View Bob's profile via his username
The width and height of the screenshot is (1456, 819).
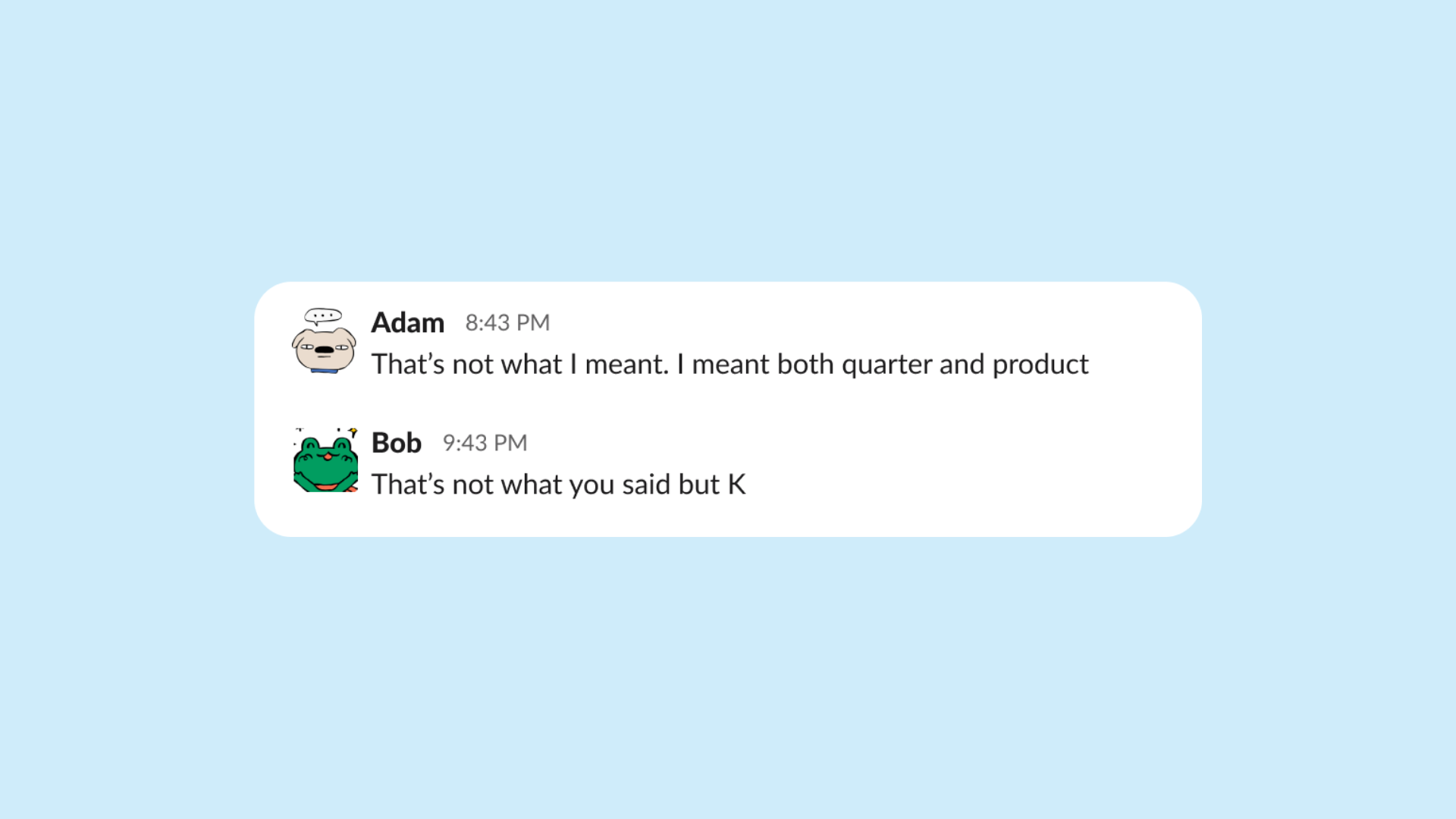coord(396,443)
